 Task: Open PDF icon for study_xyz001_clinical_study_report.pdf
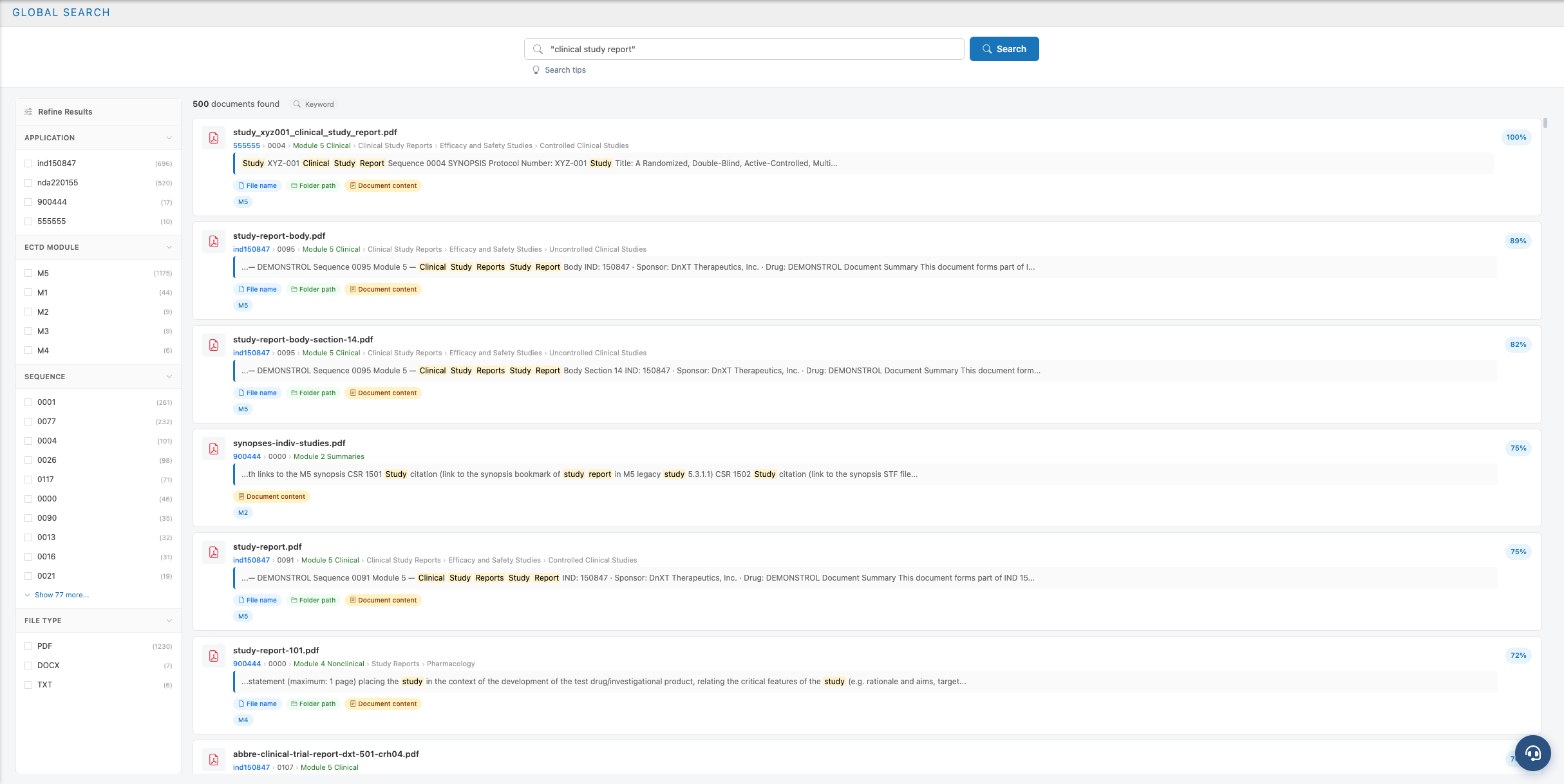click(x=213, y=137)
